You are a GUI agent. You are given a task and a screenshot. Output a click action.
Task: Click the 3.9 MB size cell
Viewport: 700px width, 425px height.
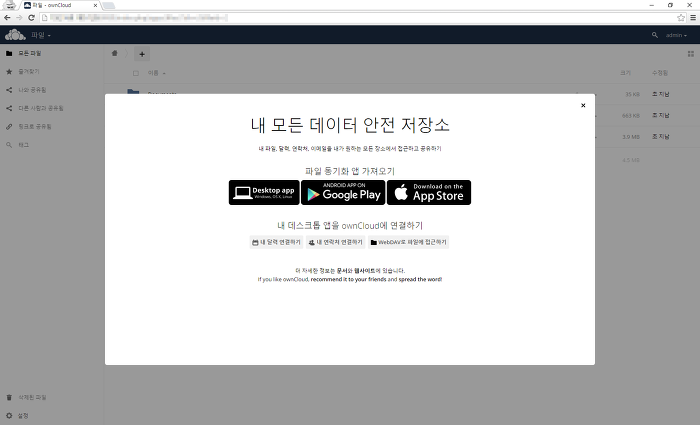coord(631,137)
